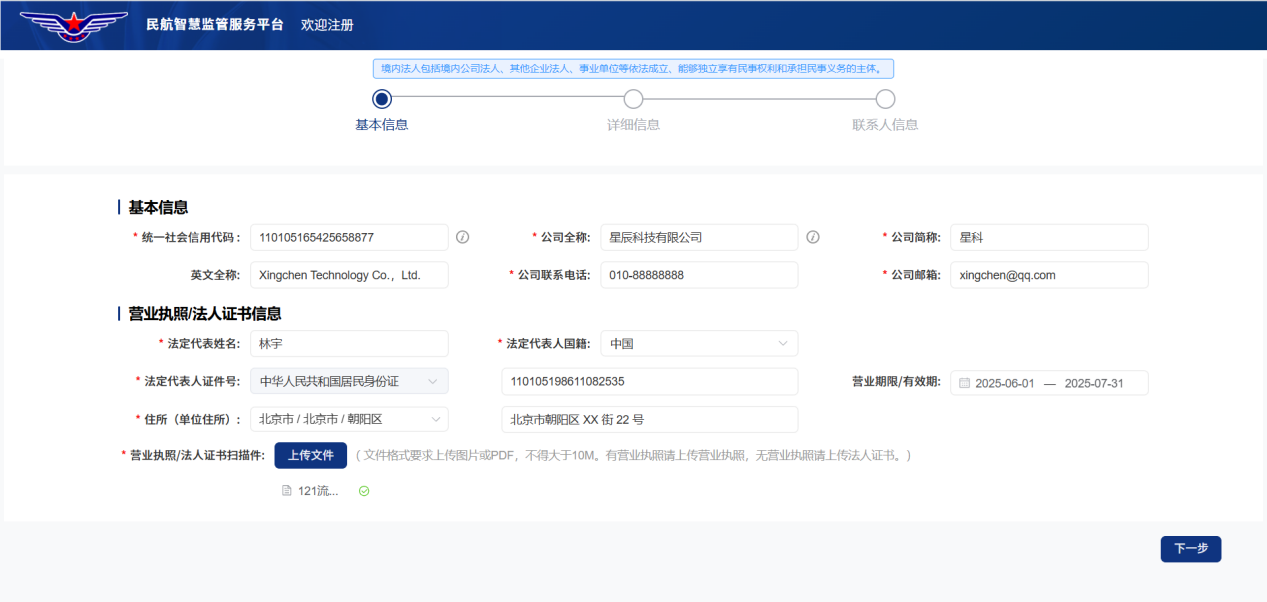1267x602 pixels.
Task: Click the 英文全称 input field
Action: click(349, 275)
